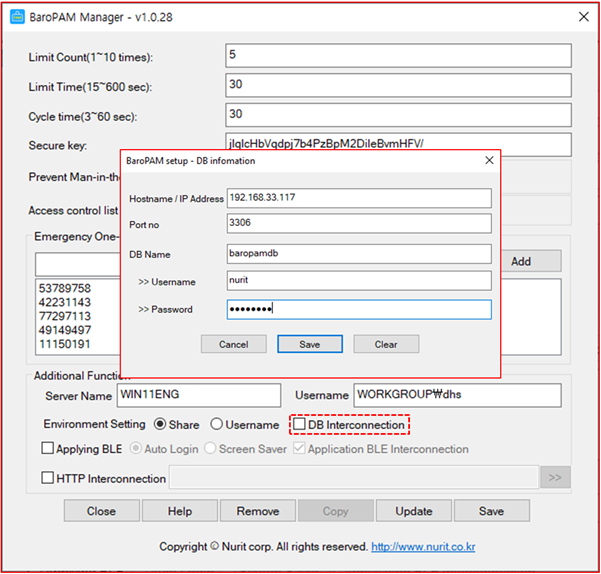Select the Screen Saver radio button
The height and width of the screenshot is (574, 601).
210,448
